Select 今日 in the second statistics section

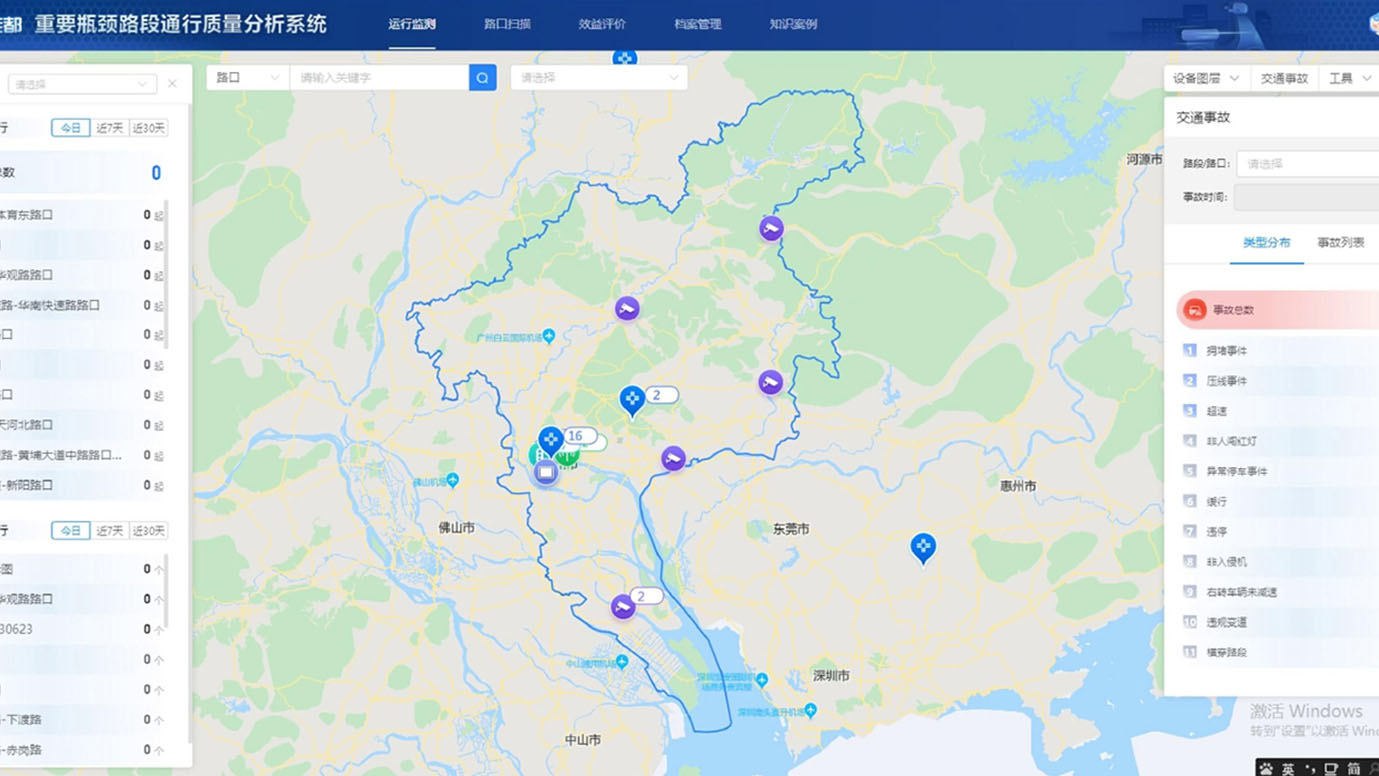click(70, 531)
